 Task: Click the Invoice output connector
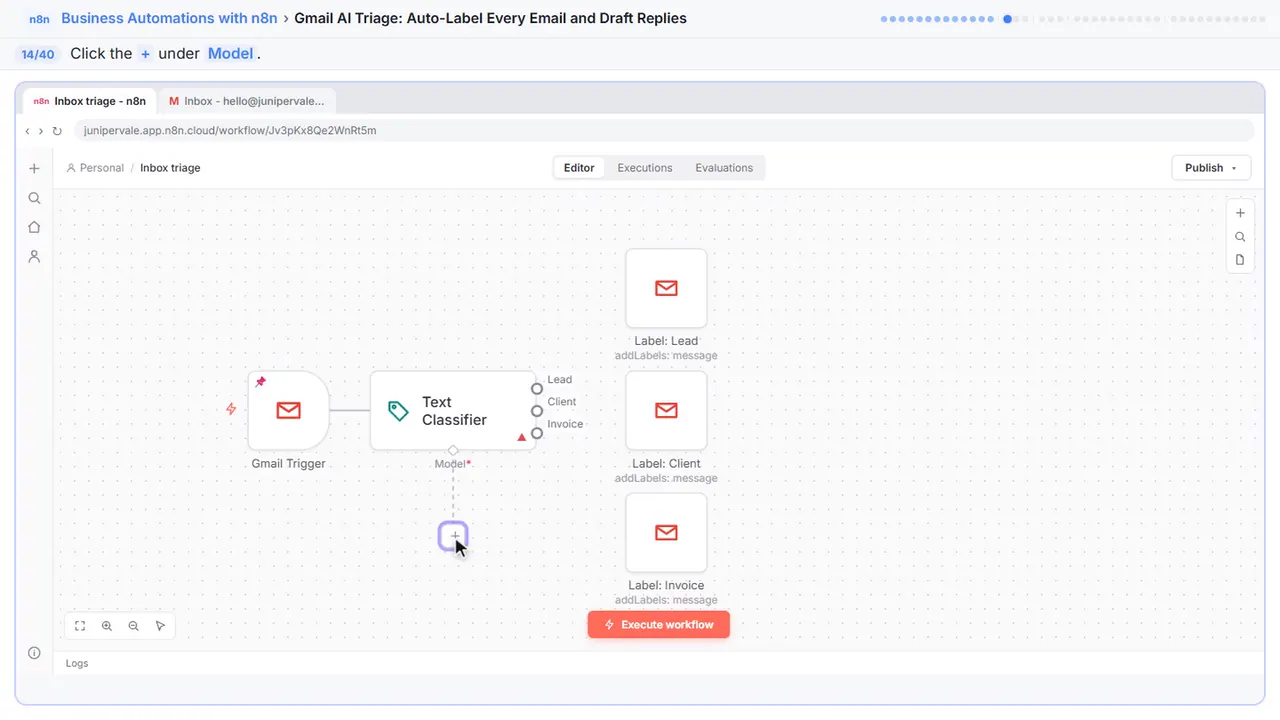pyautogui.click(x=537, y=433)
